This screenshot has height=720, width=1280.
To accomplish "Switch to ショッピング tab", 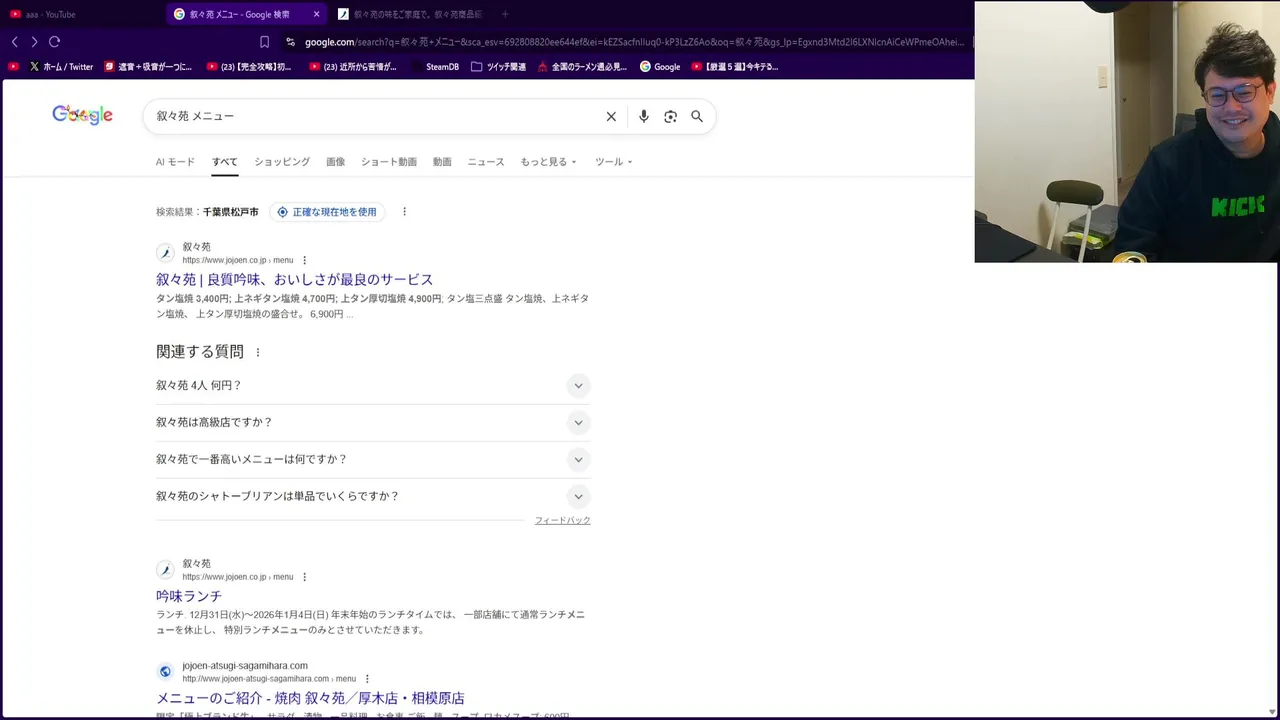I will [x=282, y=162].
